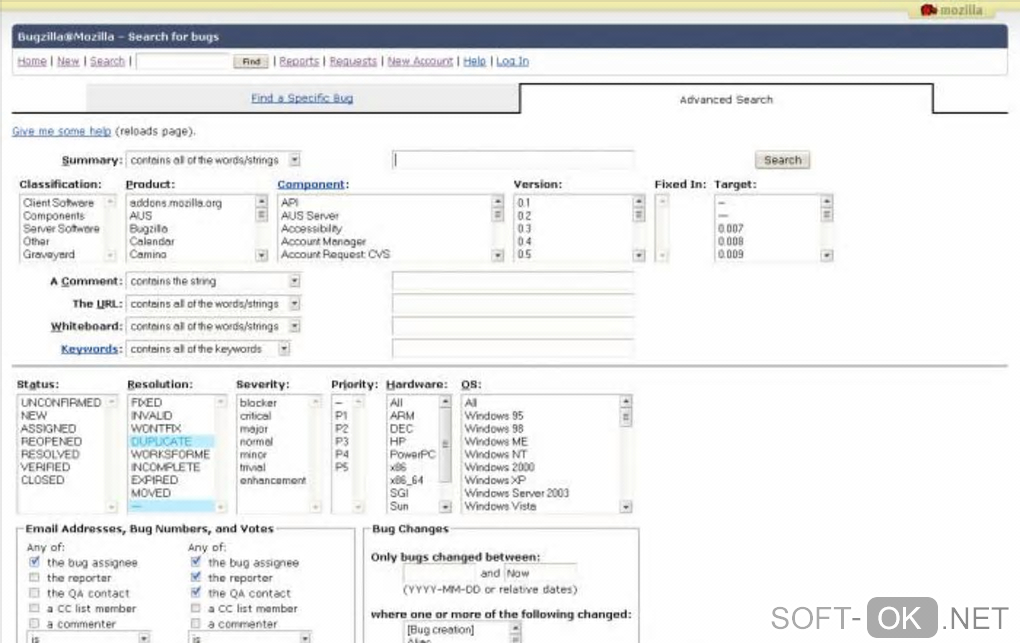Open the Component help link

(x=311, y=185)
